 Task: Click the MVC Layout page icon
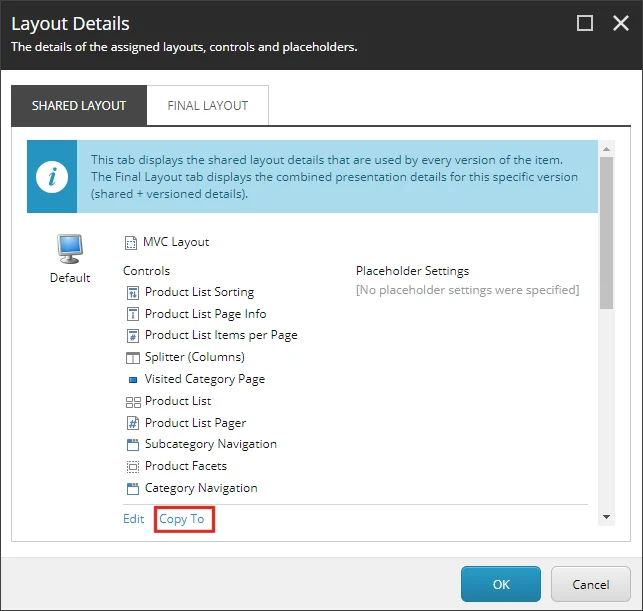(131, 243)
